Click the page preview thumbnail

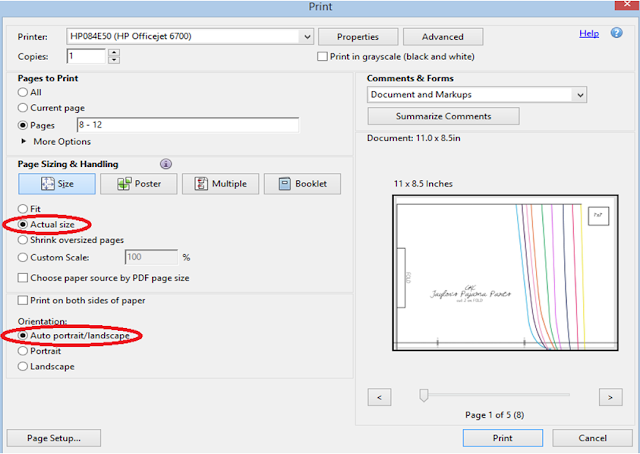pyautogui.click(x=505, y=273)
